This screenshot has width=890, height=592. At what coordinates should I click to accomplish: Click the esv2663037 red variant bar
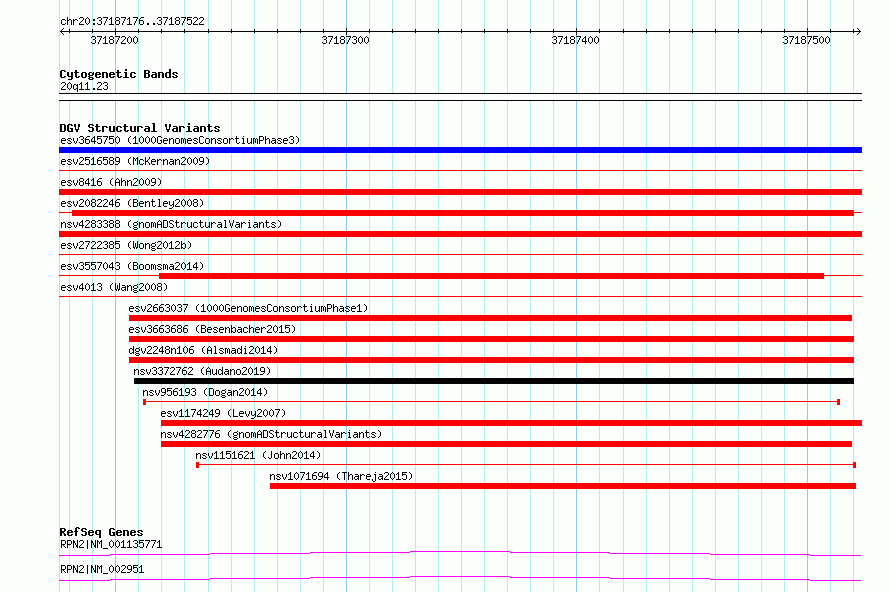point(490,318)
